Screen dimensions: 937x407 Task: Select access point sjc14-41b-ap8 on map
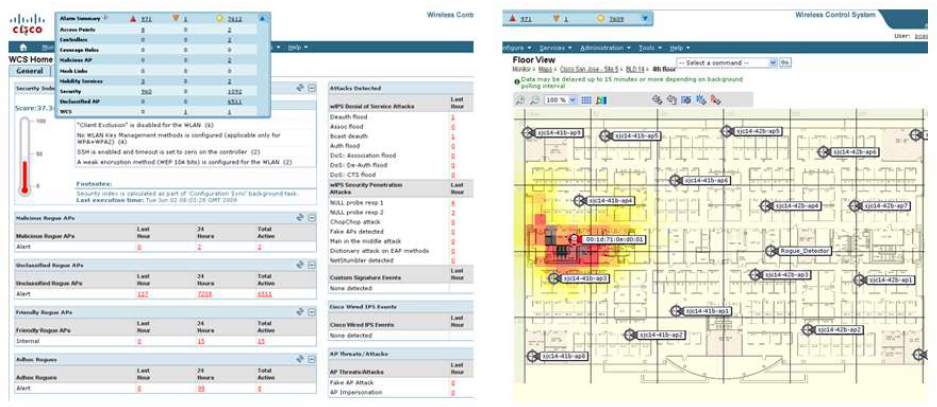(x=558, y=356)
